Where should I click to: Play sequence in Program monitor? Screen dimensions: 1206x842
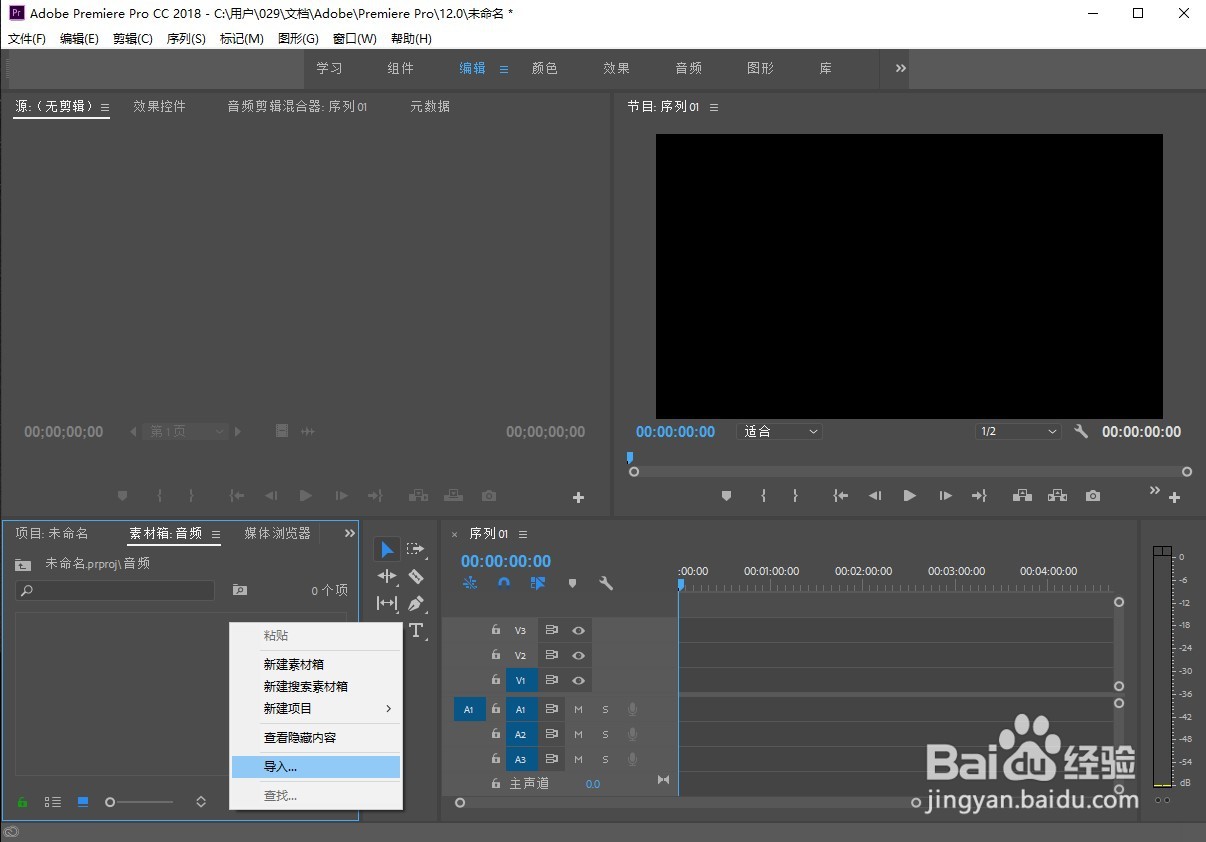pos(909,495)
